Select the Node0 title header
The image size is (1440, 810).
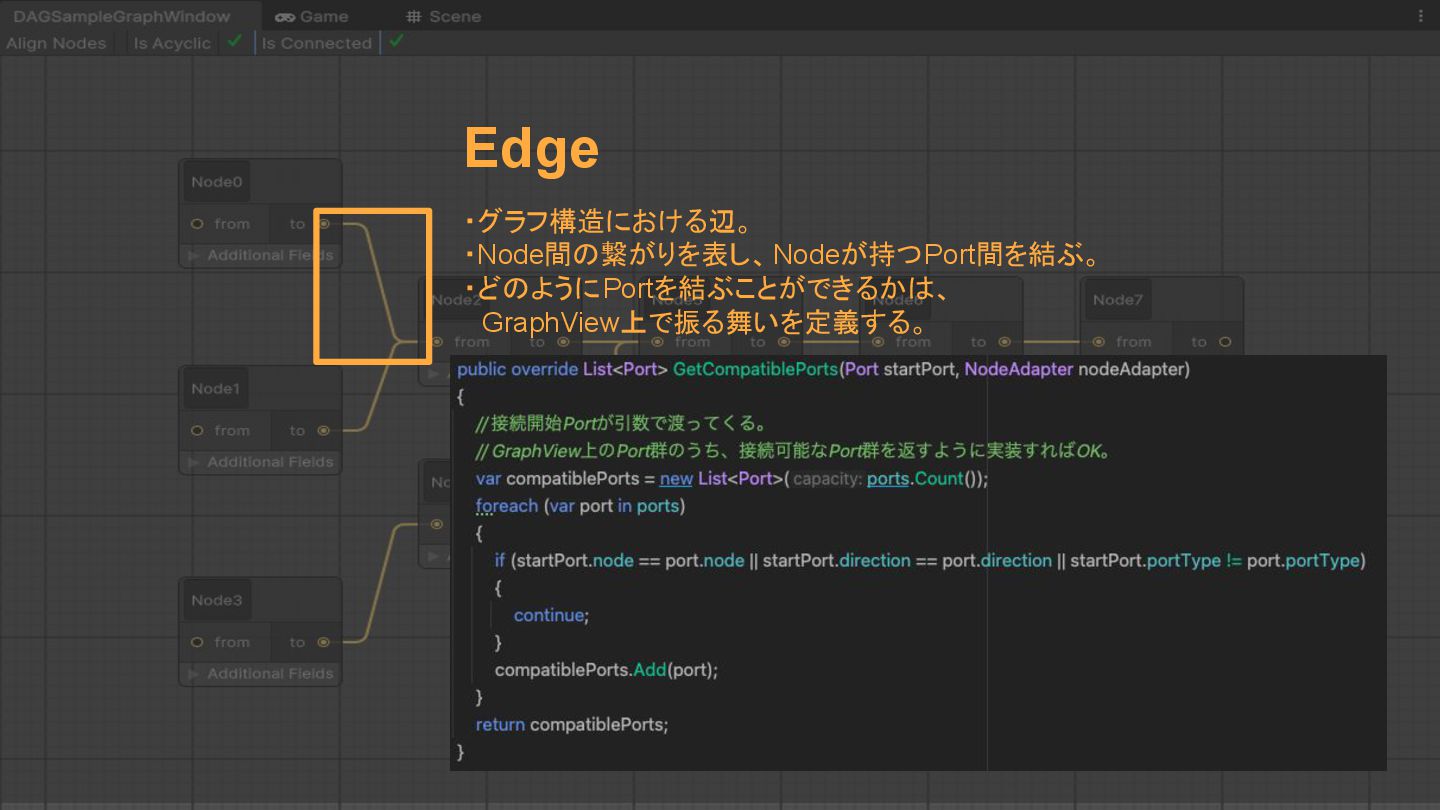click(x=217, y=182)
